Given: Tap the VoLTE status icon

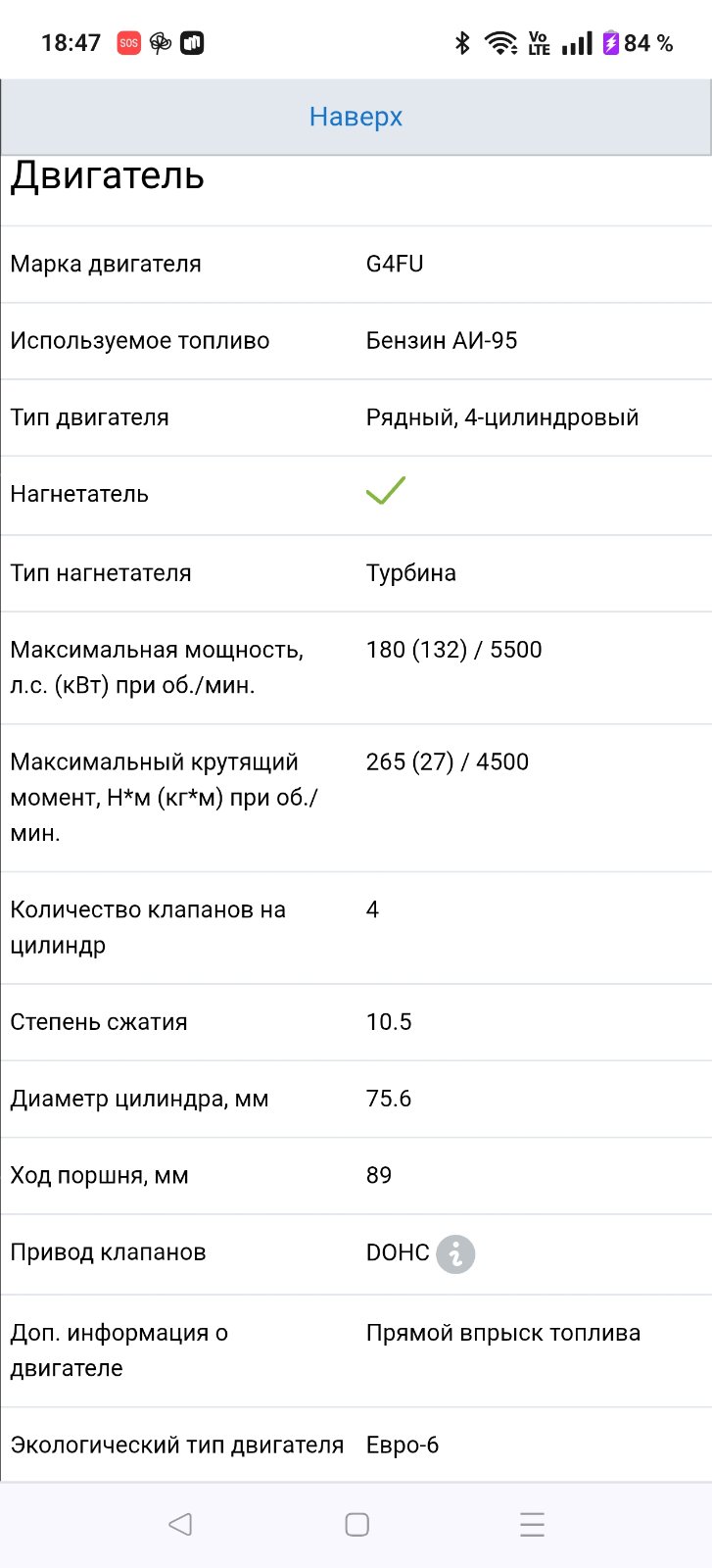Looking at the screenshot, I should 539,43.
